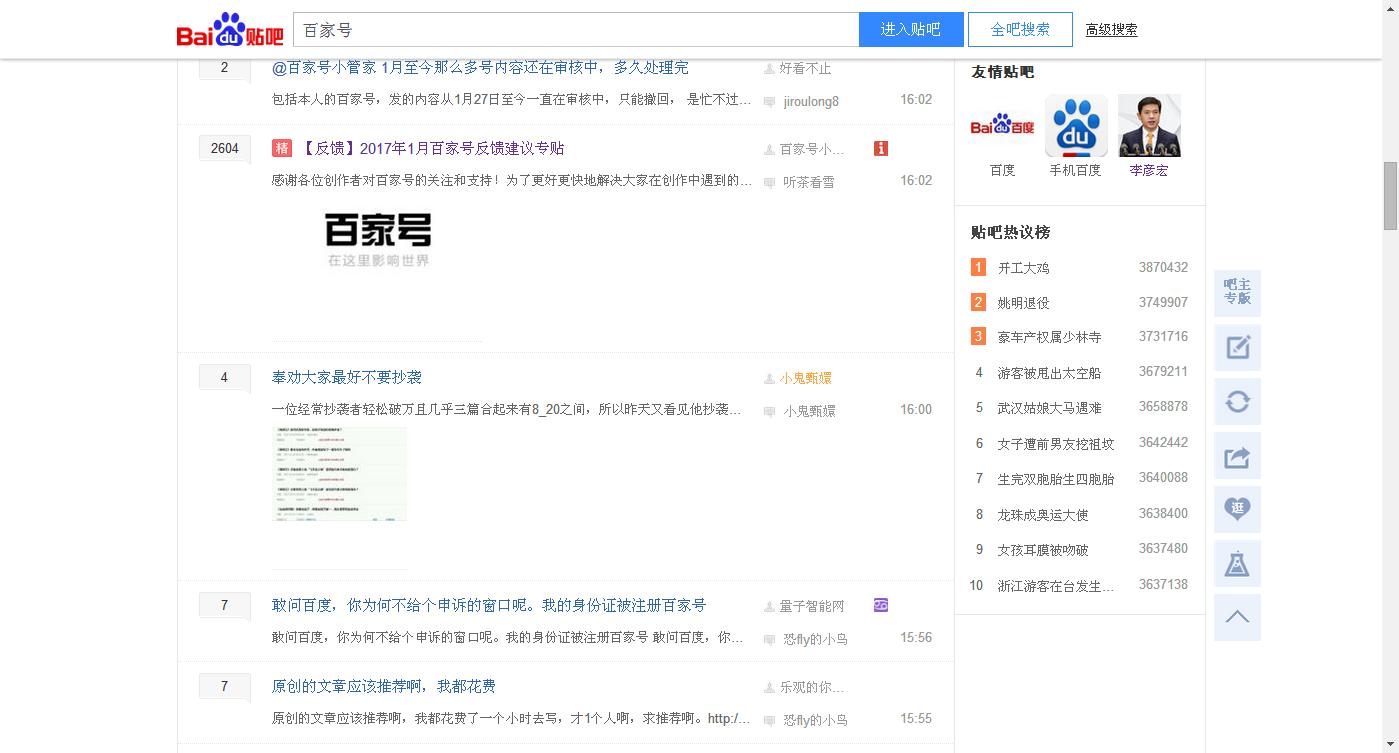Open post @百家号小管家 1月至今那么多号内容还在审核中
This screenshot has width=1399, height=753.
click(x=480, y=68)
